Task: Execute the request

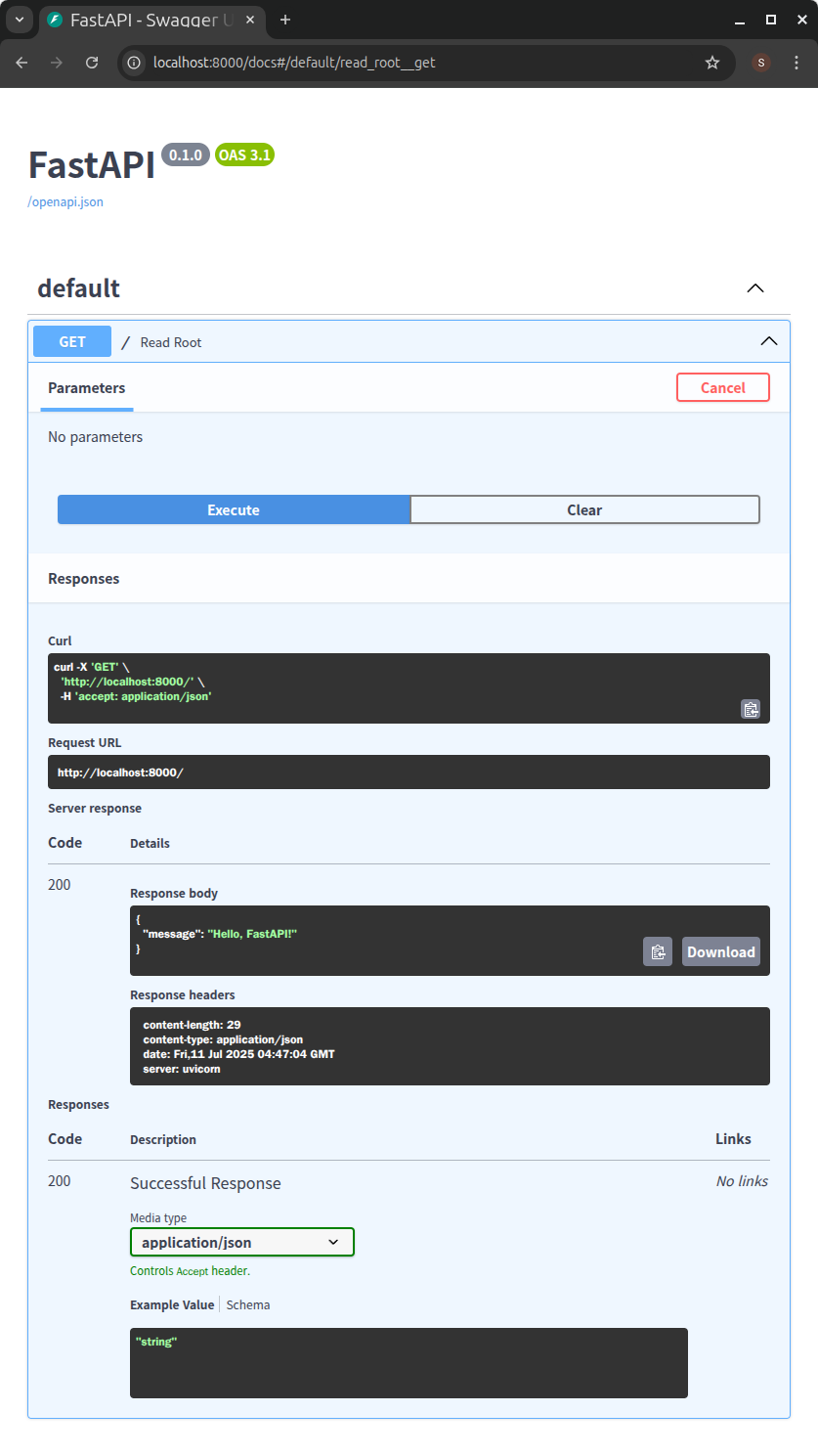Action: 234,509
